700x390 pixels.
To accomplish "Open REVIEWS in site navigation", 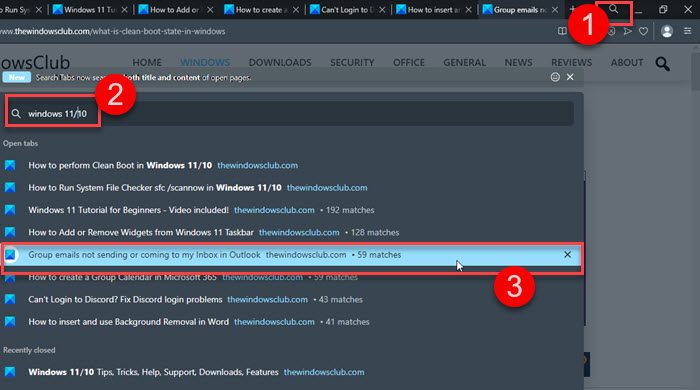I will point(571,62).
